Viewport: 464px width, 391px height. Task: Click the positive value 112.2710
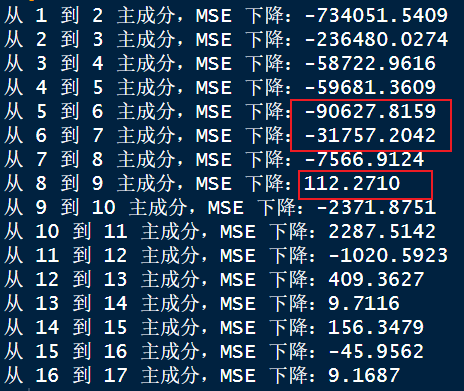[352, 183]
